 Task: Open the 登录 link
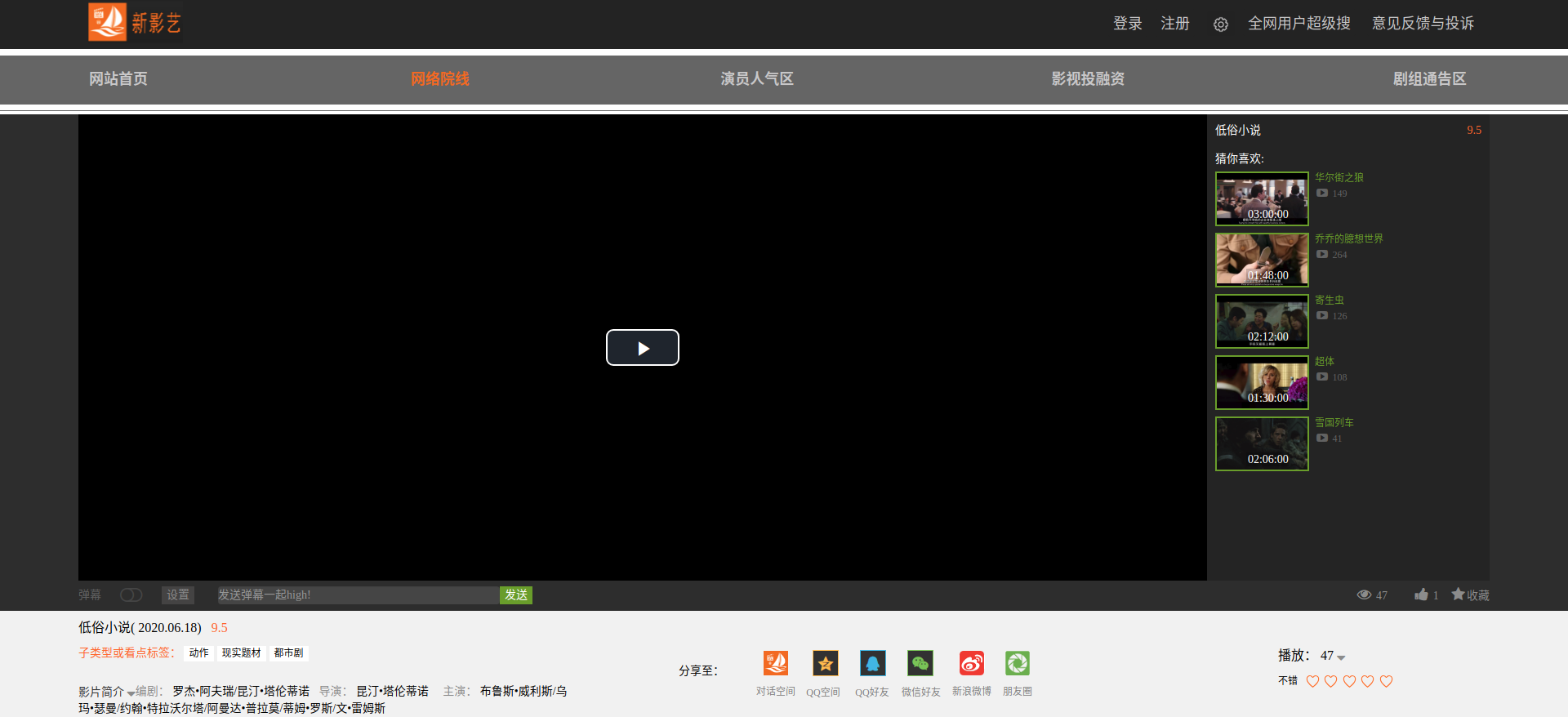click(x=1127, y=24)
